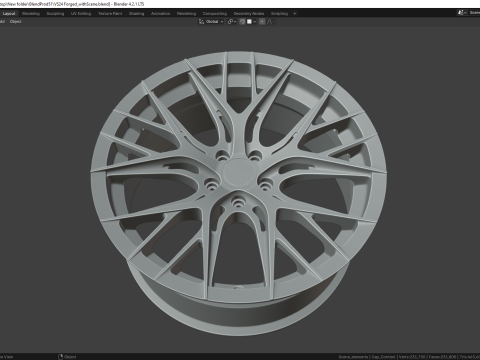Switch to the Texture Paint workspace
480x360 pixels.
tap(110, 14)
